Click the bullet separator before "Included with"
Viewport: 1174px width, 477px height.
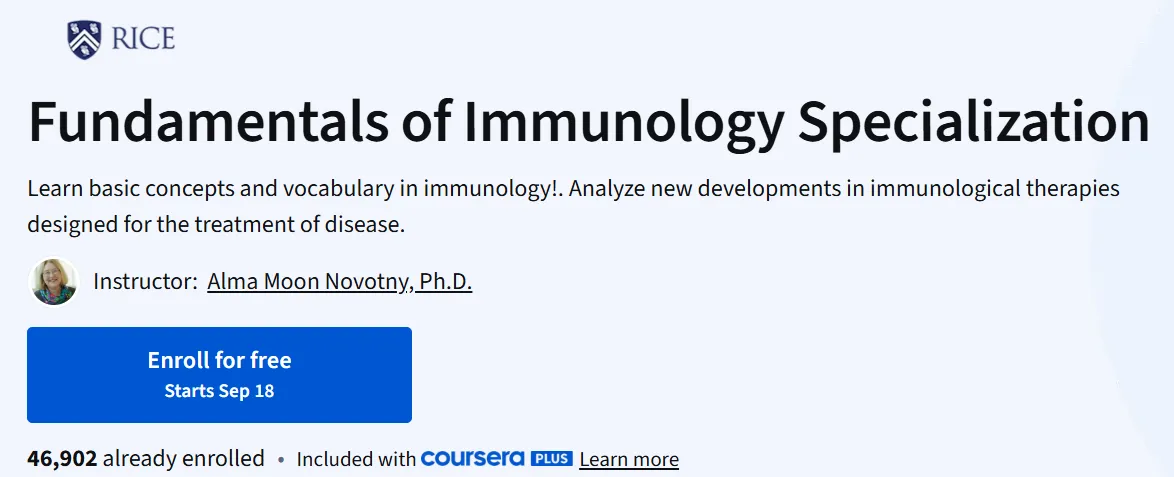point(281,460)
